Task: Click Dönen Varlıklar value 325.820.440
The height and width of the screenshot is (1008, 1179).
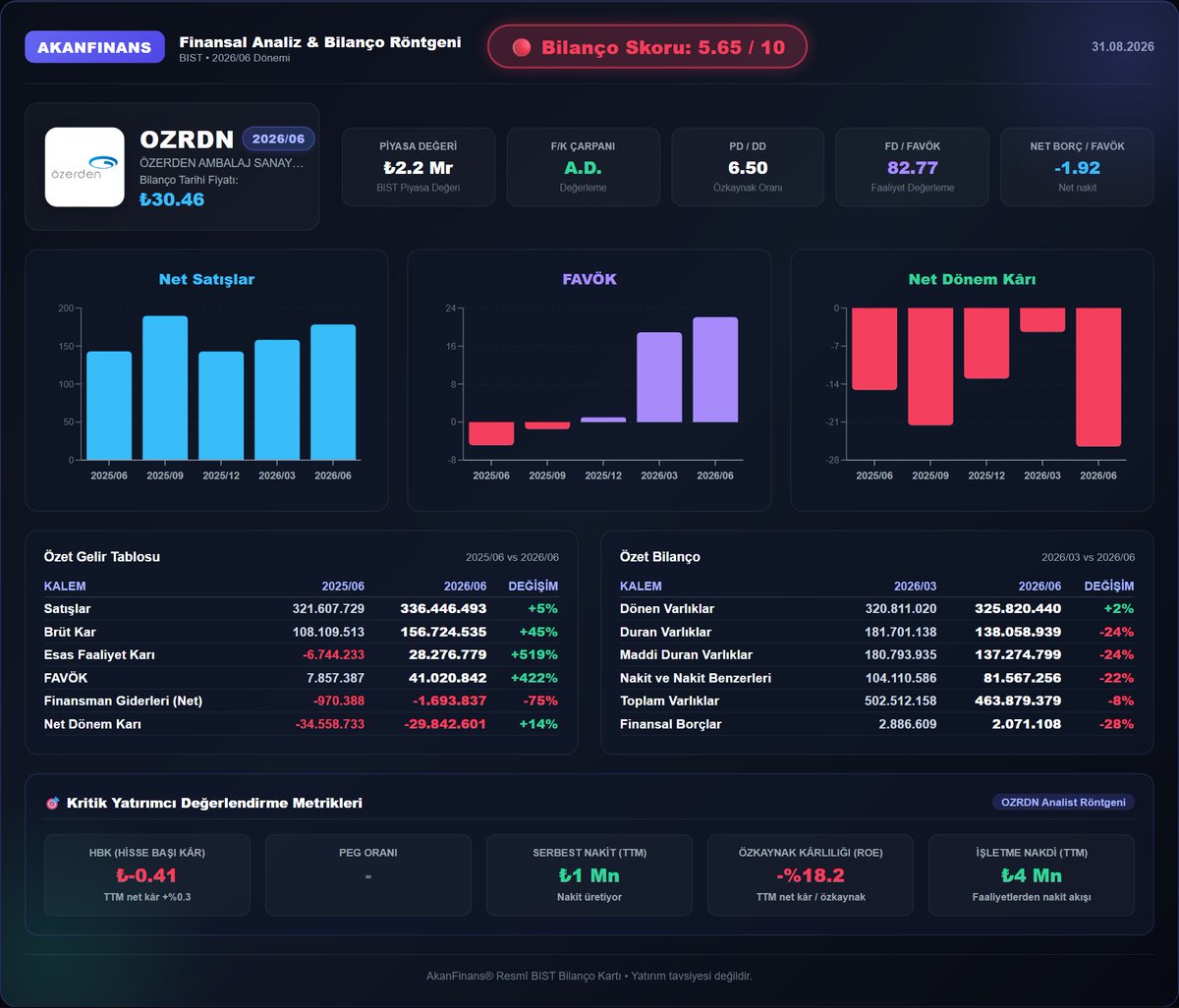Action: 1018,609
